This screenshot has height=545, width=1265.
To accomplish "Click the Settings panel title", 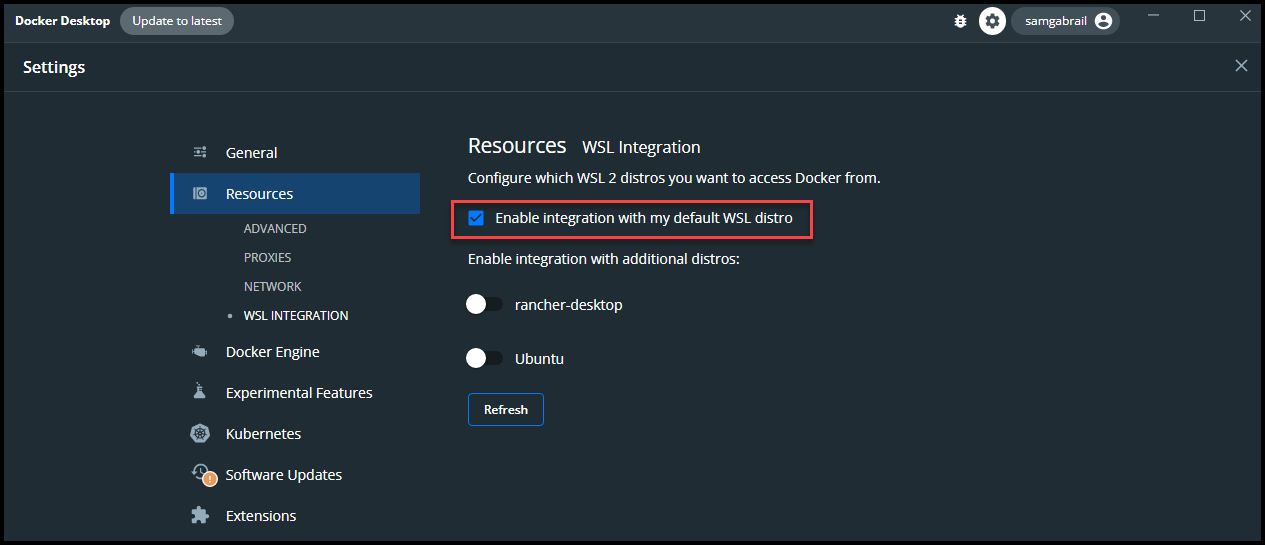I will pyautogui.click(x=54, y=67).
